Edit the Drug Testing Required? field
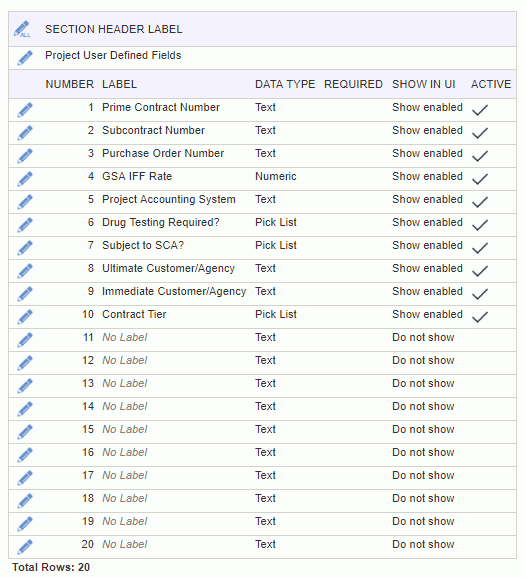524x578 pixels. coord(25,225)
